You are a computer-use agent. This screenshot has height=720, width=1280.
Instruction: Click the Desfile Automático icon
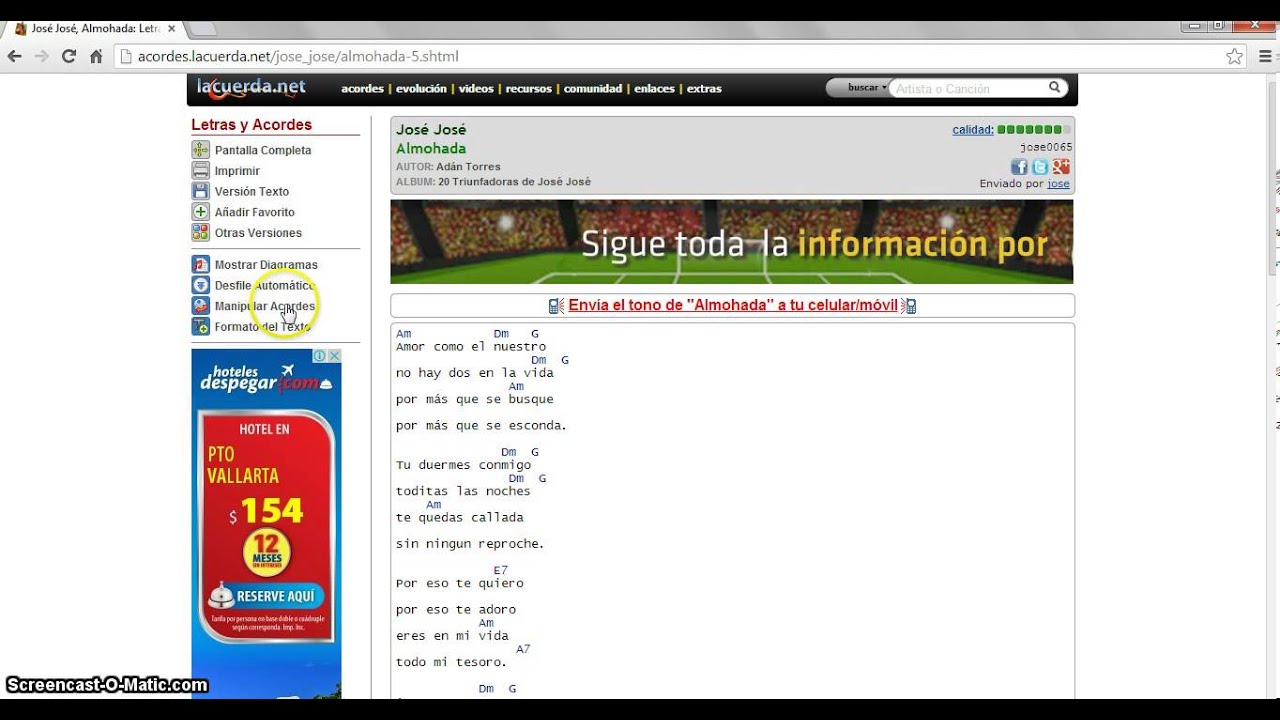[200, 285]
